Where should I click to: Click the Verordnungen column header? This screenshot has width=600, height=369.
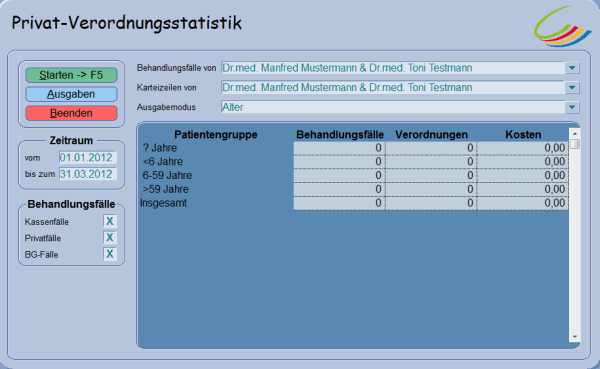pos(431,135)
